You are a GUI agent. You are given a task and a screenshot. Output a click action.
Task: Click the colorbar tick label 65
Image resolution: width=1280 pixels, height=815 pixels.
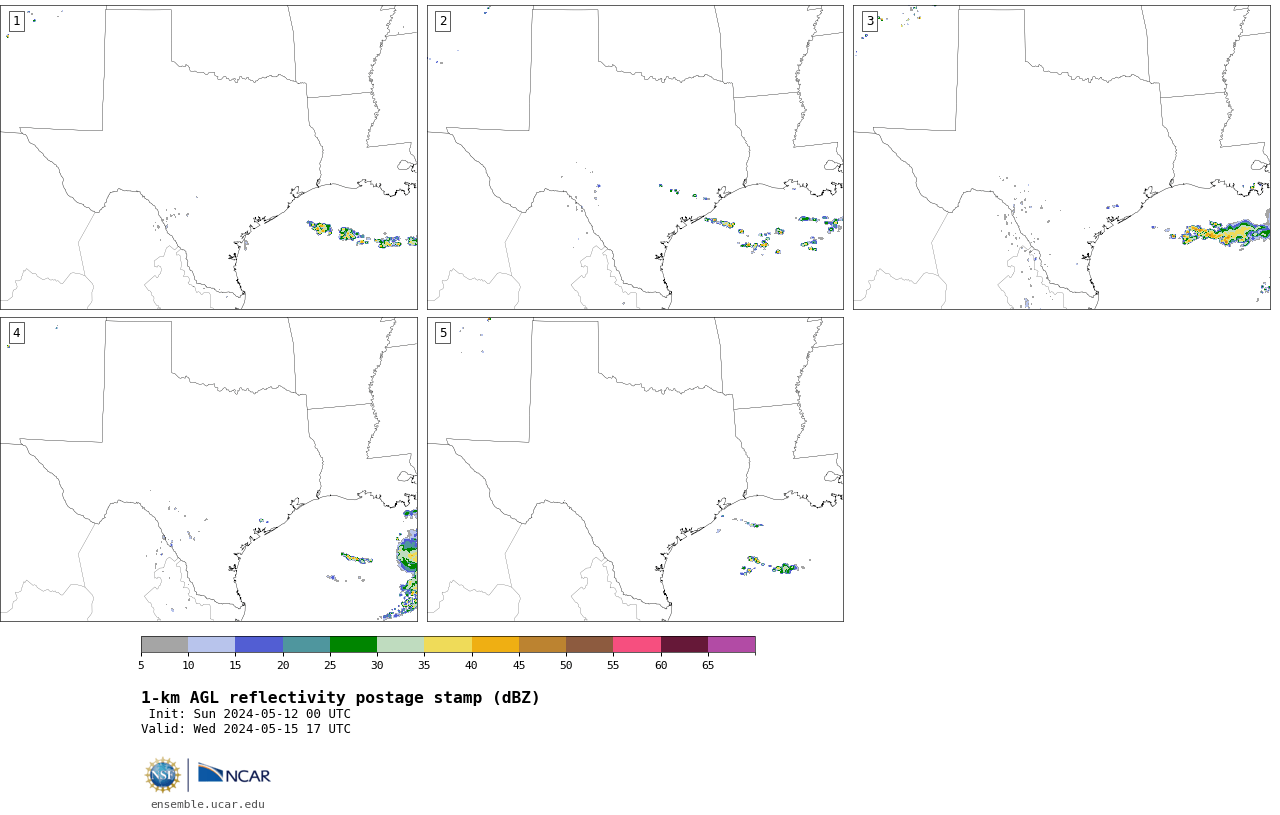point(708,665)
